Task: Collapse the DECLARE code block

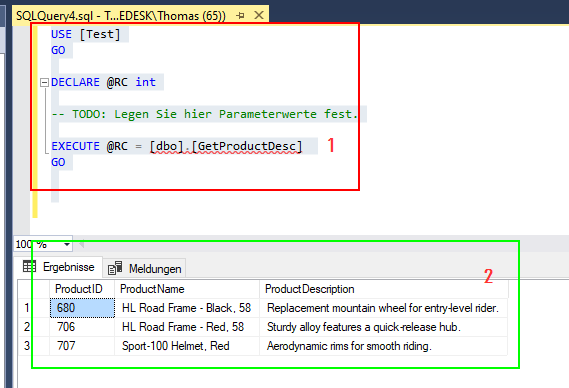Action: pos(44,82)
